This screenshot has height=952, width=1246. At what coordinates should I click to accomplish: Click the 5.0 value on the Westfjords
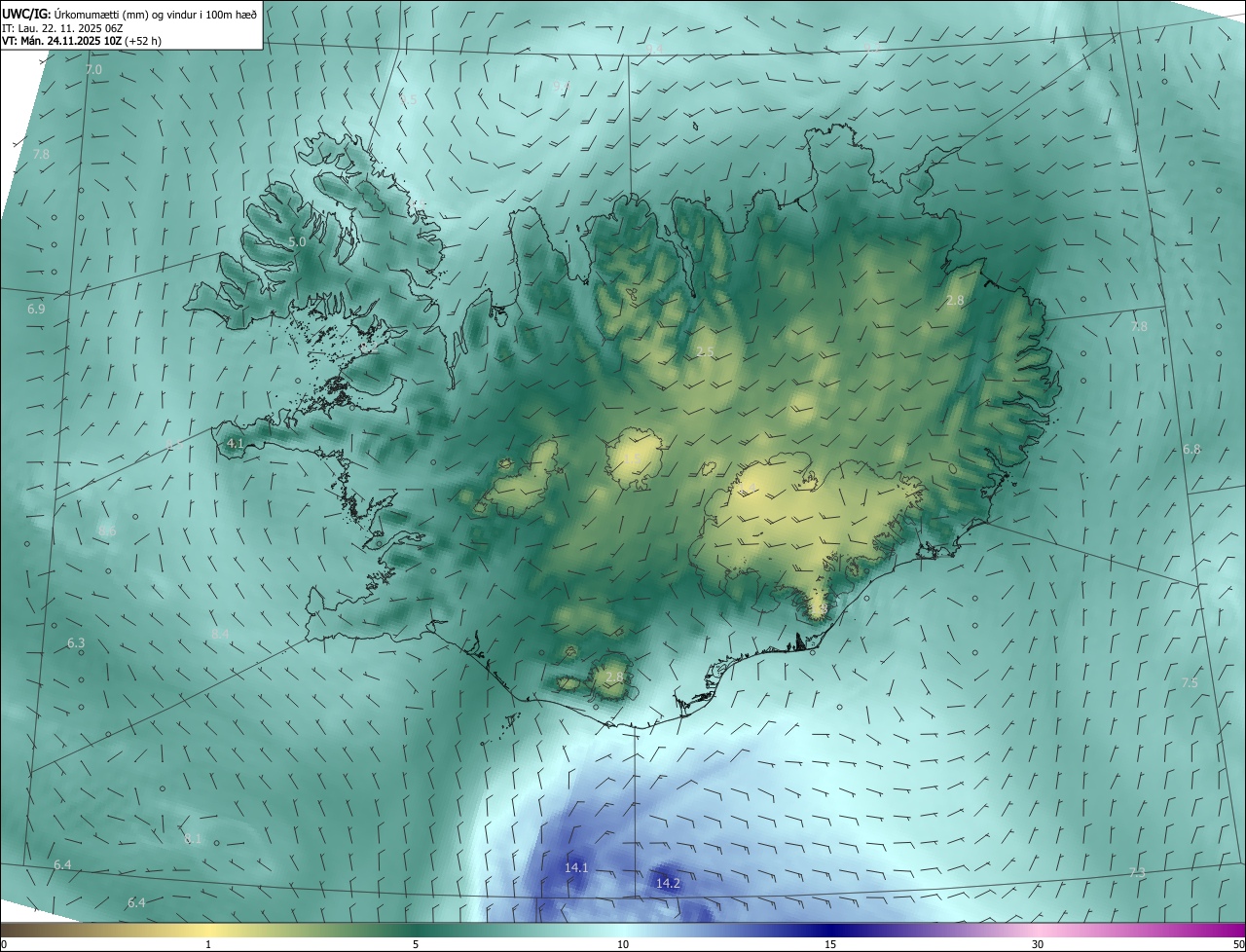pyautogui.click(x=297, y=241)
